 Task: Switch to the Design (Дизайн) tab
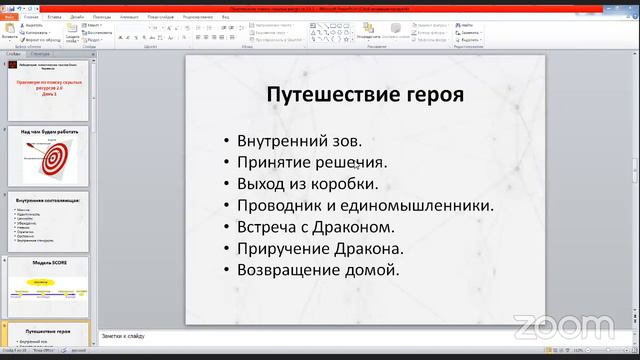pyautogui.click(x=77, y=17)
